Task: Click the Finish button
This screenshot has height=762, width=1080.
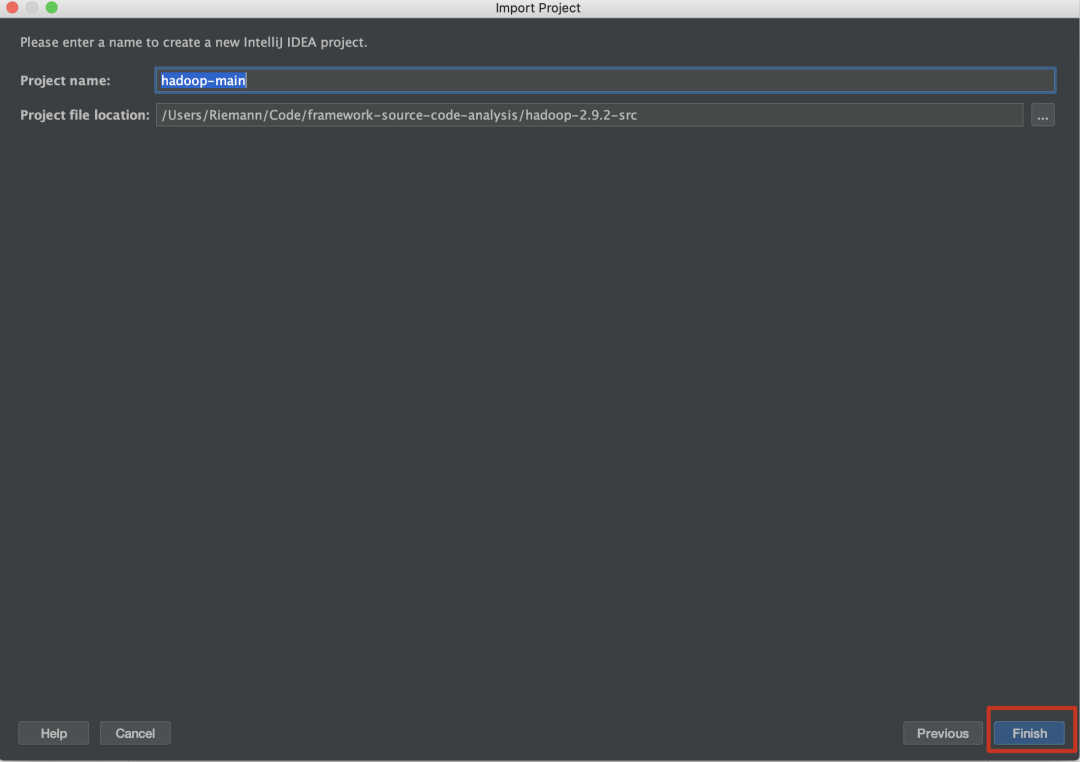Action: pos(1029,733)
